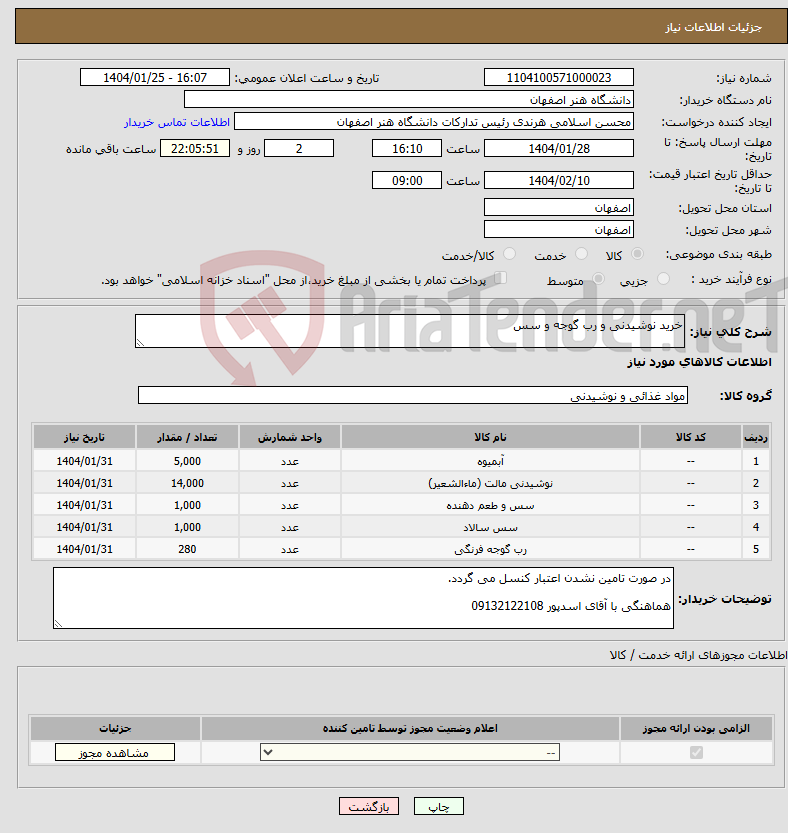Click the اعلام وضعیت مجوز توسط تامین کننده header

pos(410,728)
